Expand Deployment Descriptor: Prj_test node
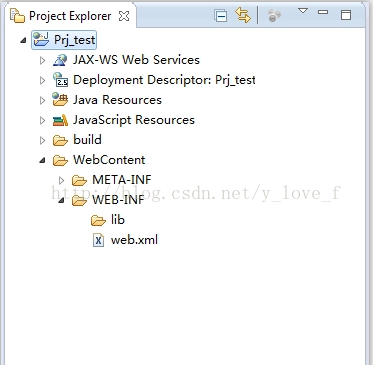Viewport: 373px width, 365px height. pos(42,80)
